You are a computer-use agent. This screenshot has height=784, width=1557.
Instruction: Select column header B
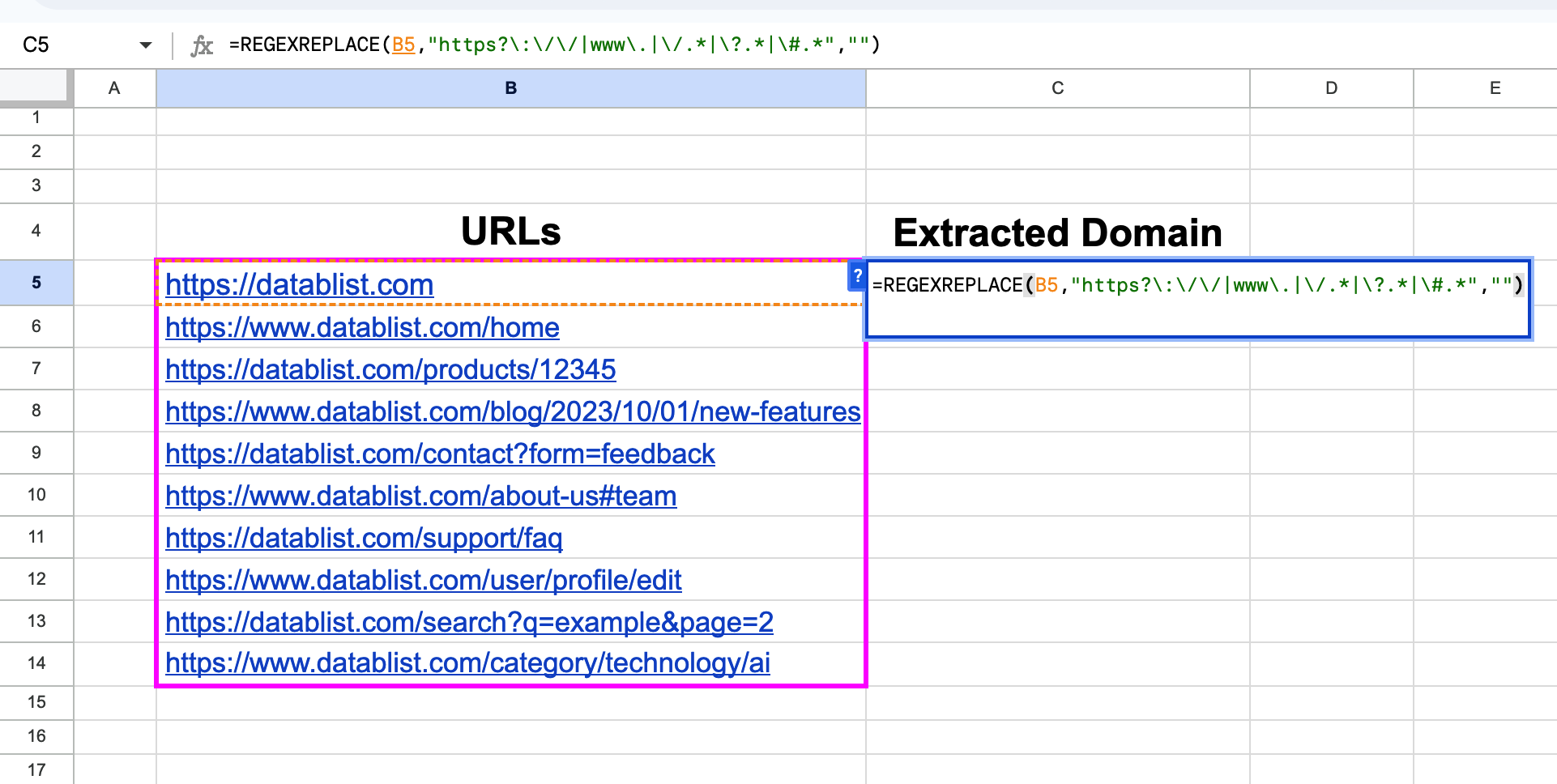click(510, 88)
